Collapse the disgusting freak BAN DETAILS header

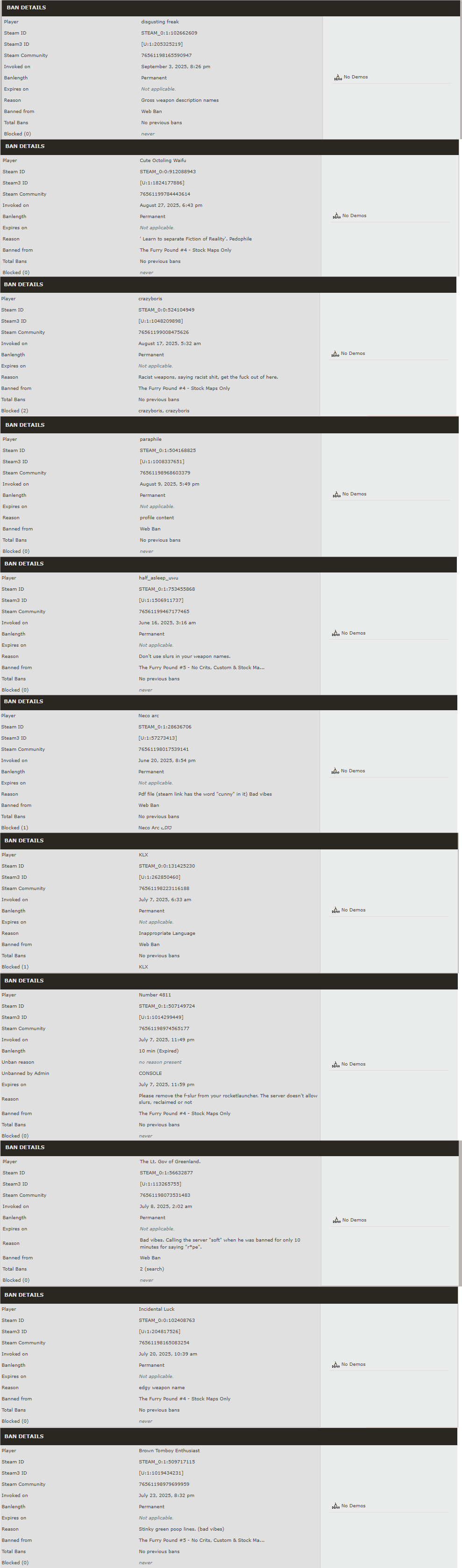(230, 8)
